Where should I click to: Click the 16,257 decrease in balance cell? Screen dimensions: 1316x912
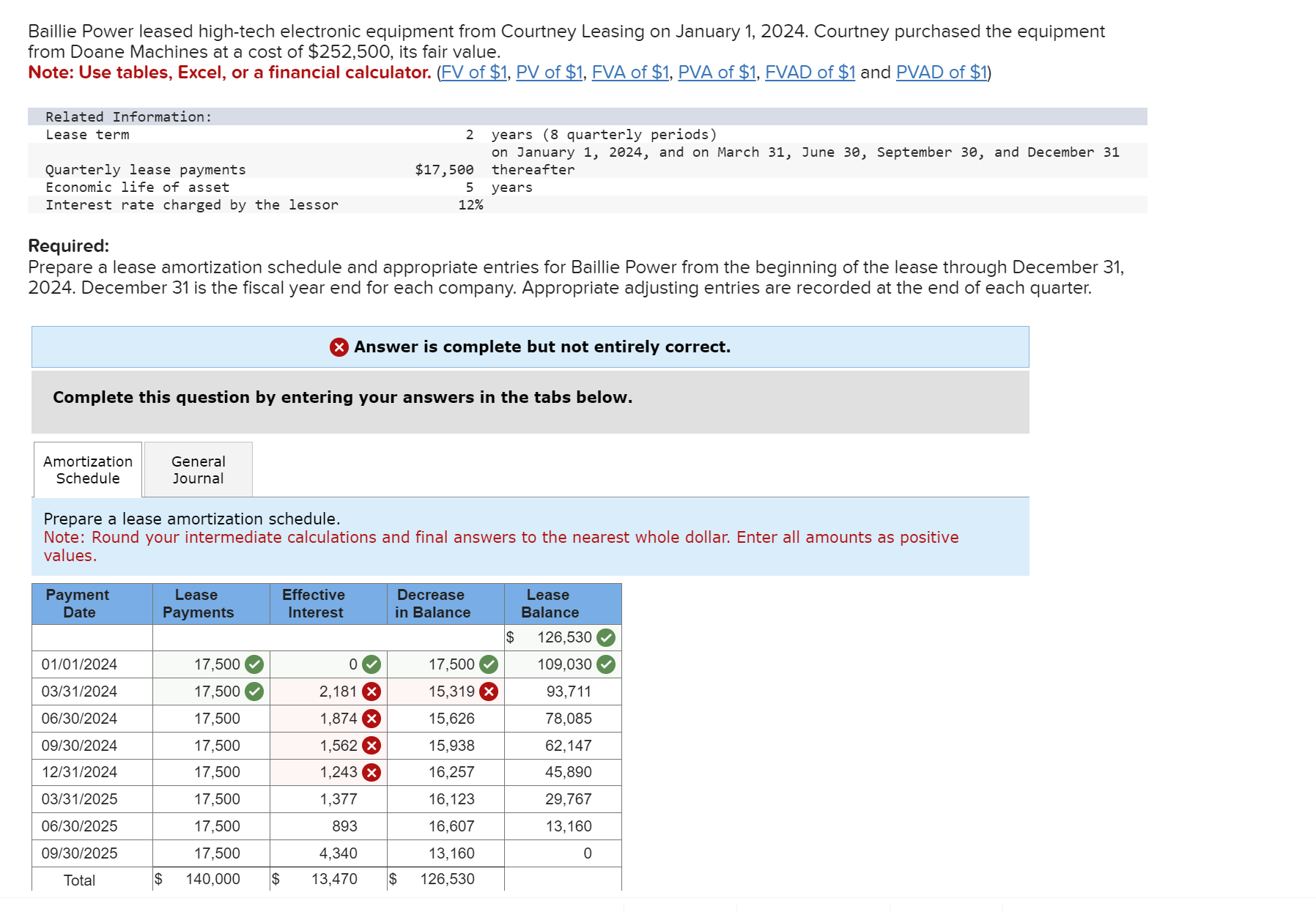pyautogui.click(x=446, y=772)
